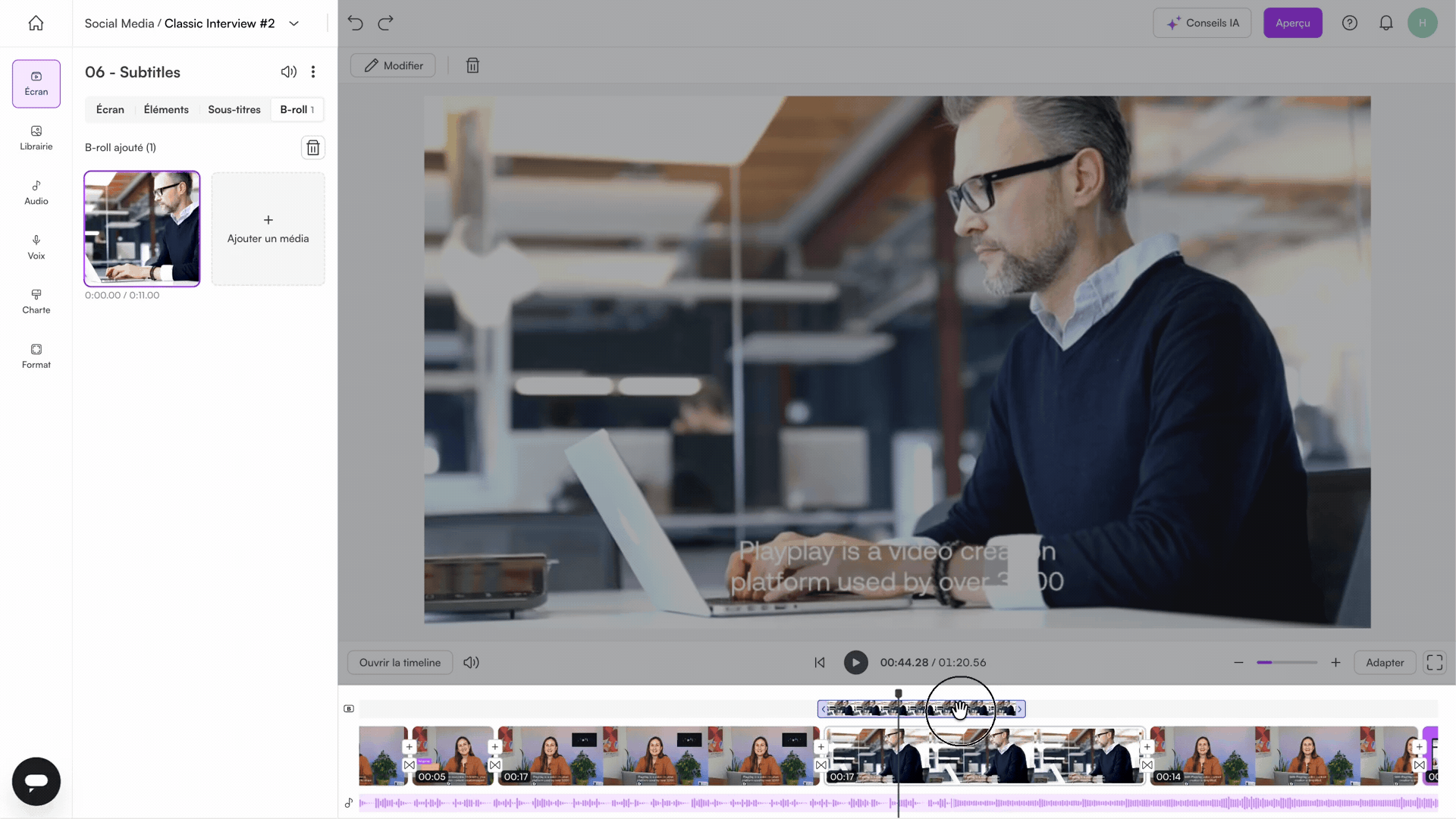Adjust the timeline zoom slider

point(1287,662)
